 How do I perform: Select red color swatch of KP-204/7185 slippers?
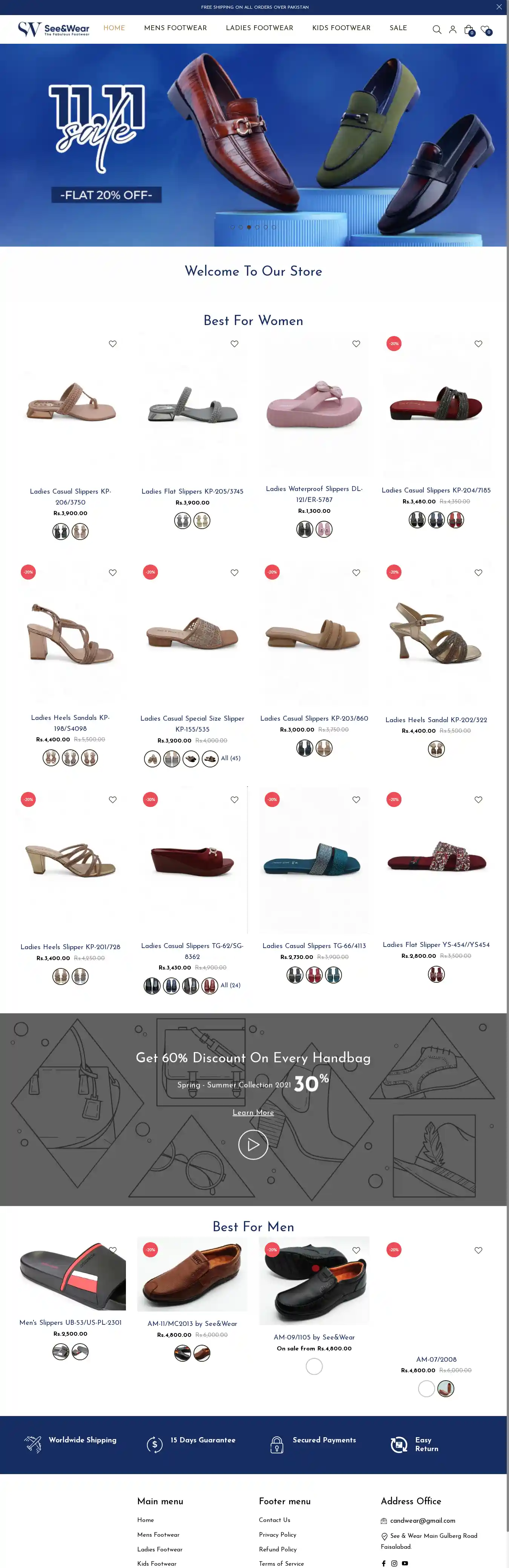[x=455, y=520]
